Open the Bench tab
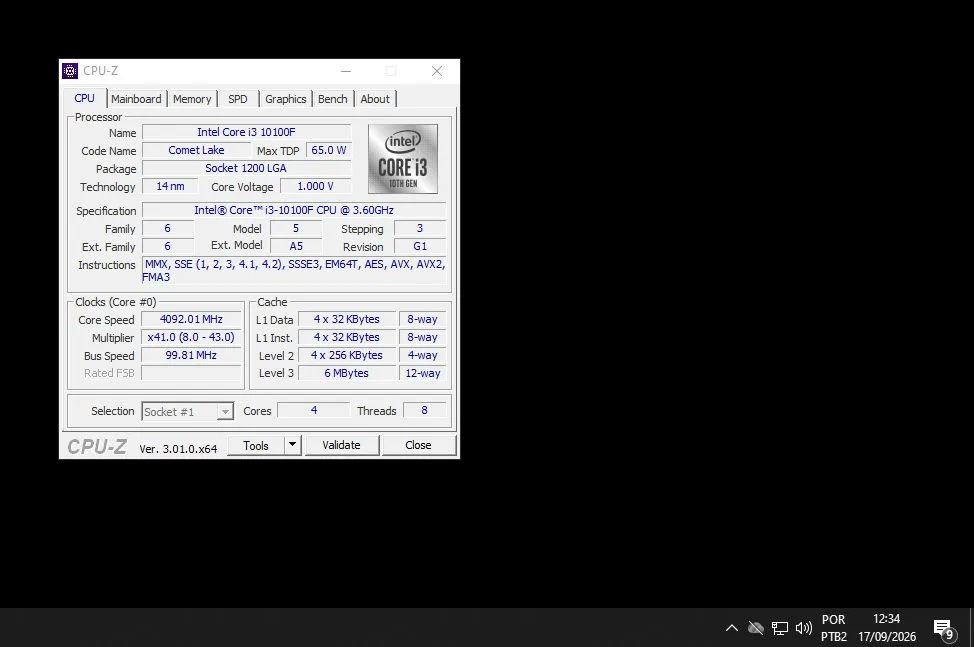 [332, 99]
